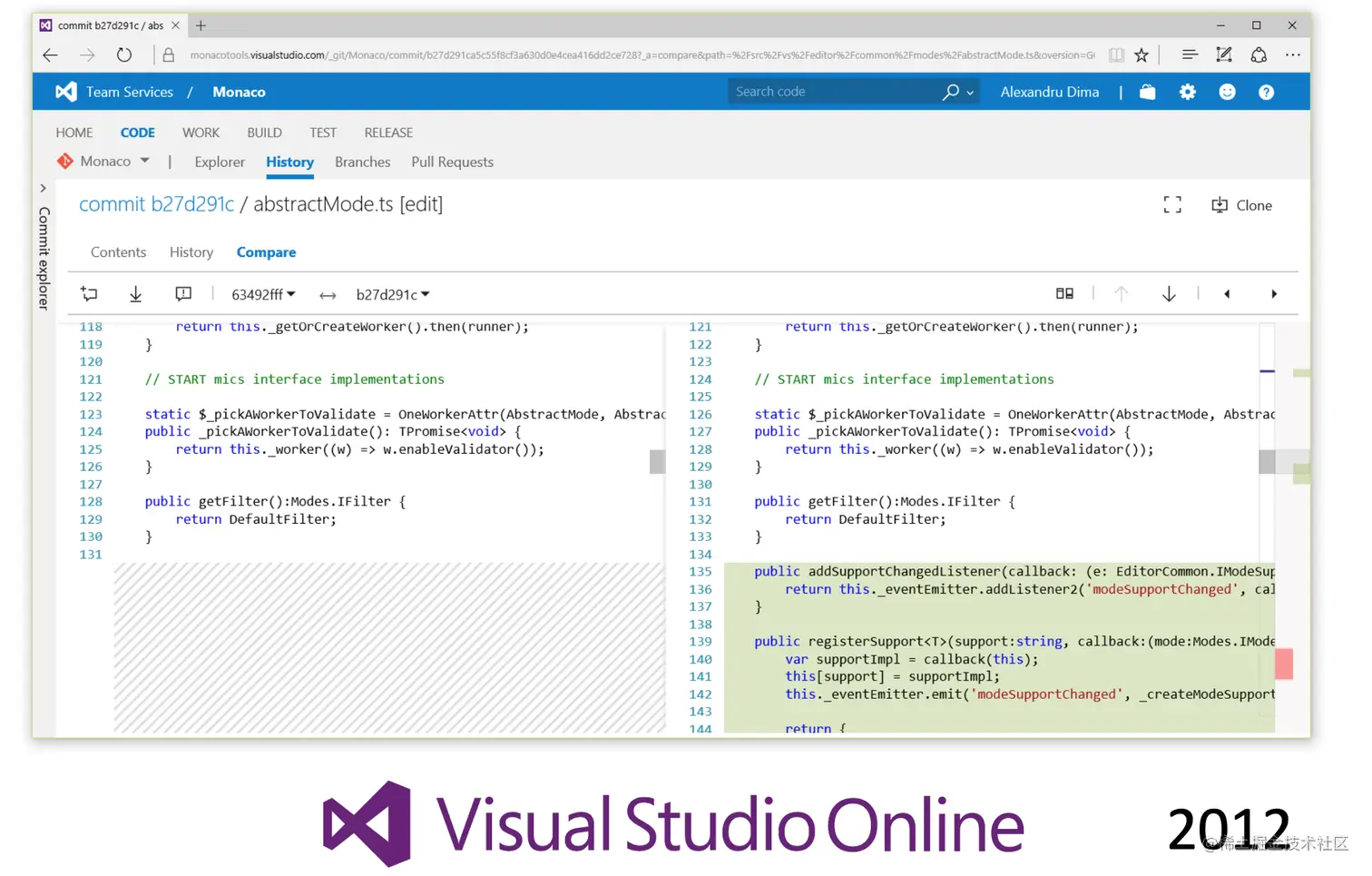This screenshot has height=876, width=1372.
Task: Open the 63492fff version dropdown
Action: point(263,294)
